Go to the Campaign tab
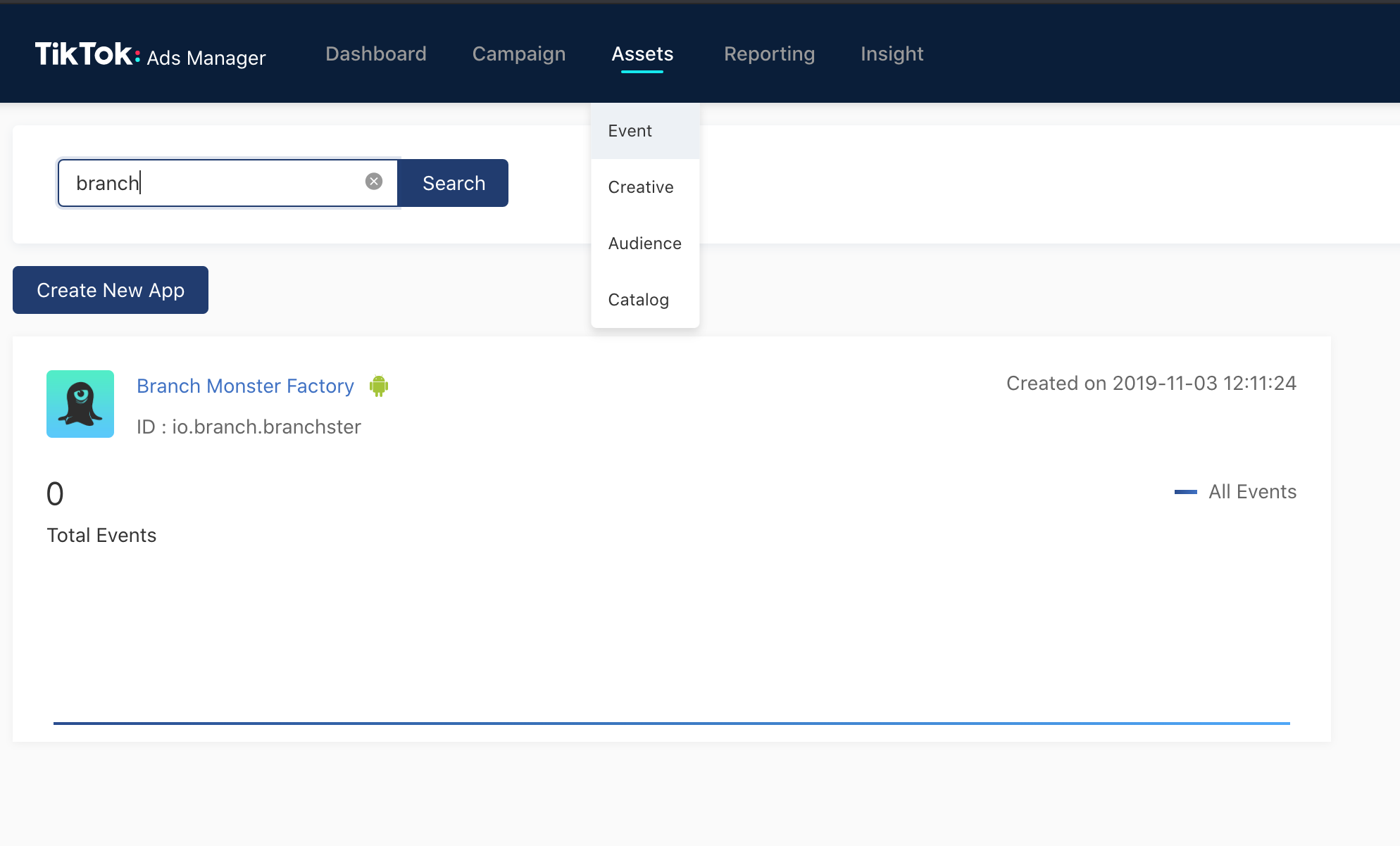This screenshot has height=846, width=1400. tap(519, 54)
